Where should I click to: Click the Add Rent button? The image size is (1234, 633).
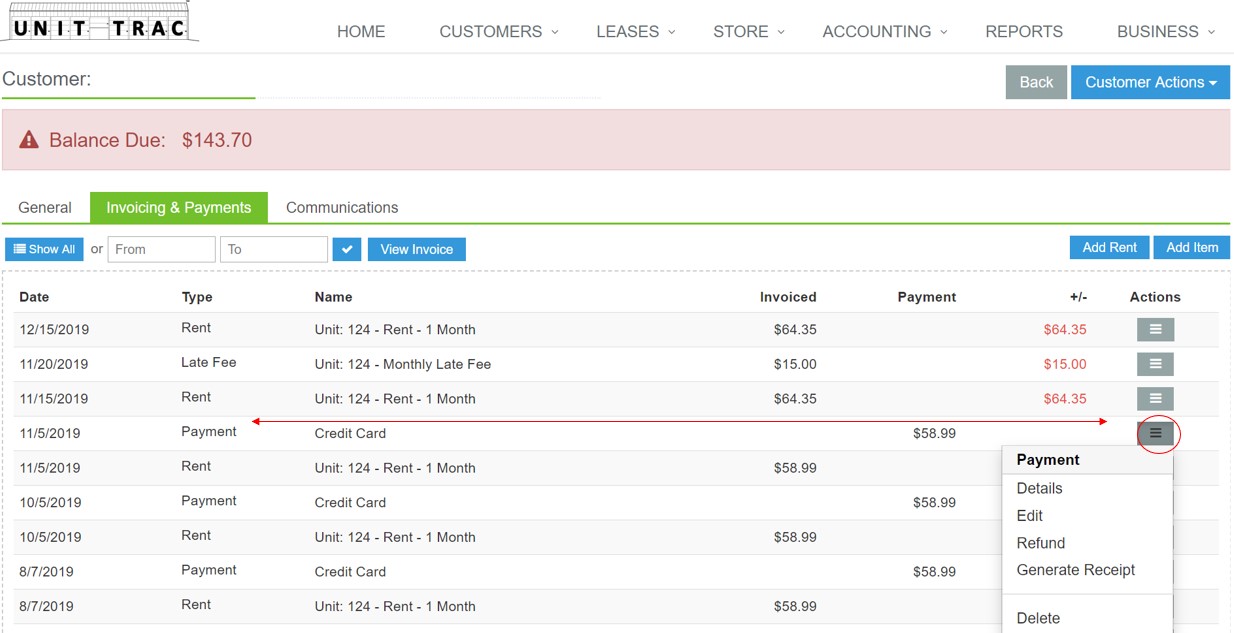1109,247
